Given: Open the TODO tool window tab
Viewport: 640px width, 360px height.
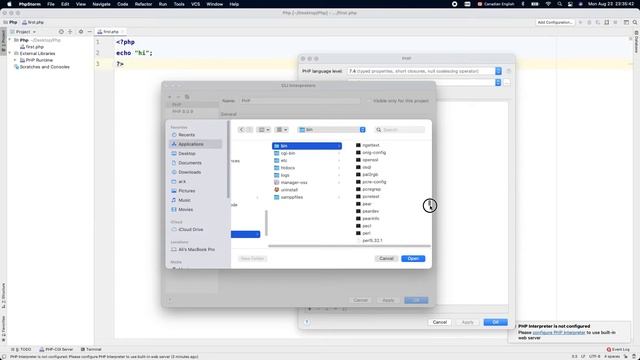Looking at the screenshot, I should pos(22,349).
